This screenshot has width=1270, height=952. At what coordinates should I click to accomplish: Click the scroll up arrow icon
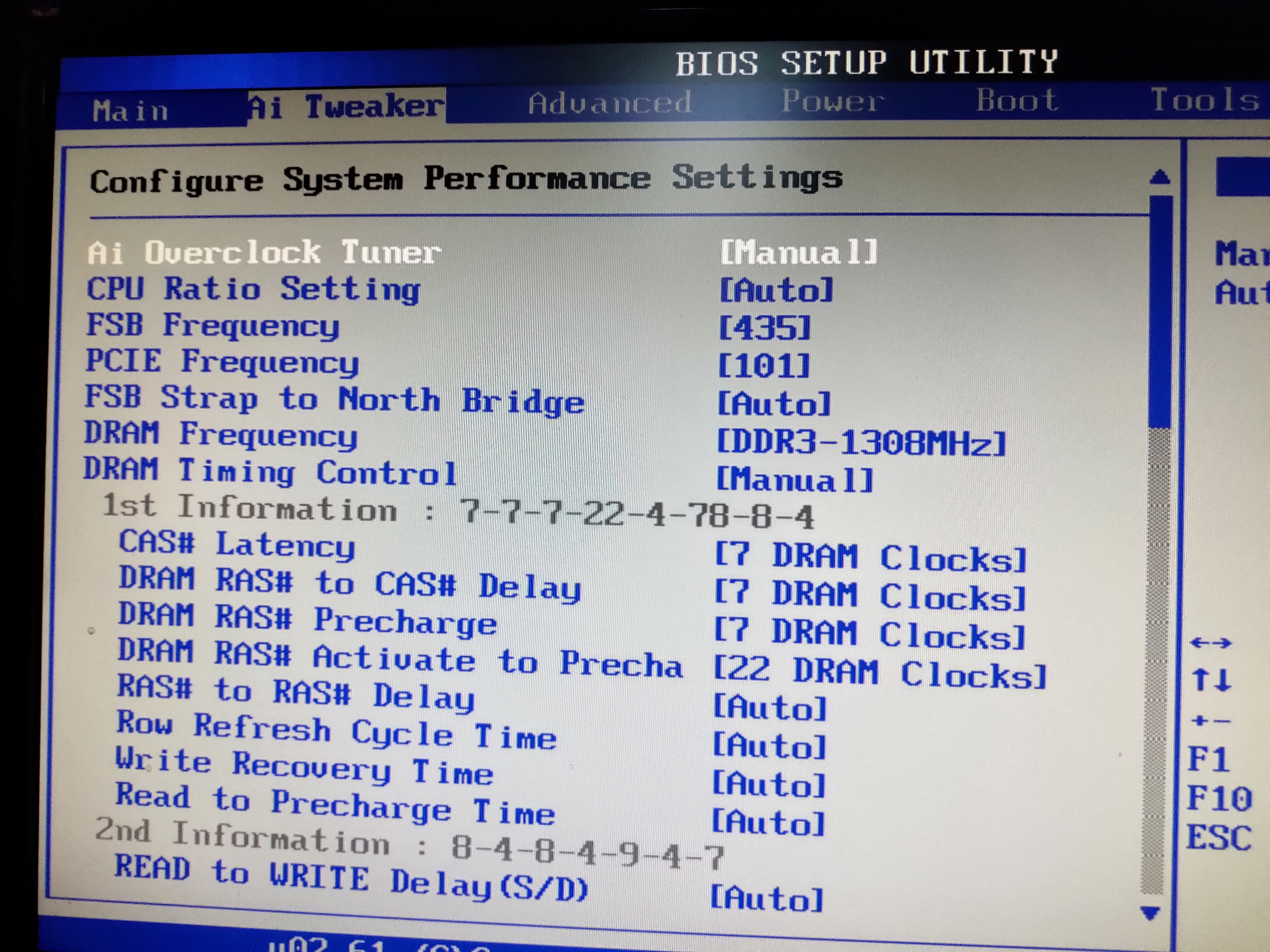[x=1160, y=177]
